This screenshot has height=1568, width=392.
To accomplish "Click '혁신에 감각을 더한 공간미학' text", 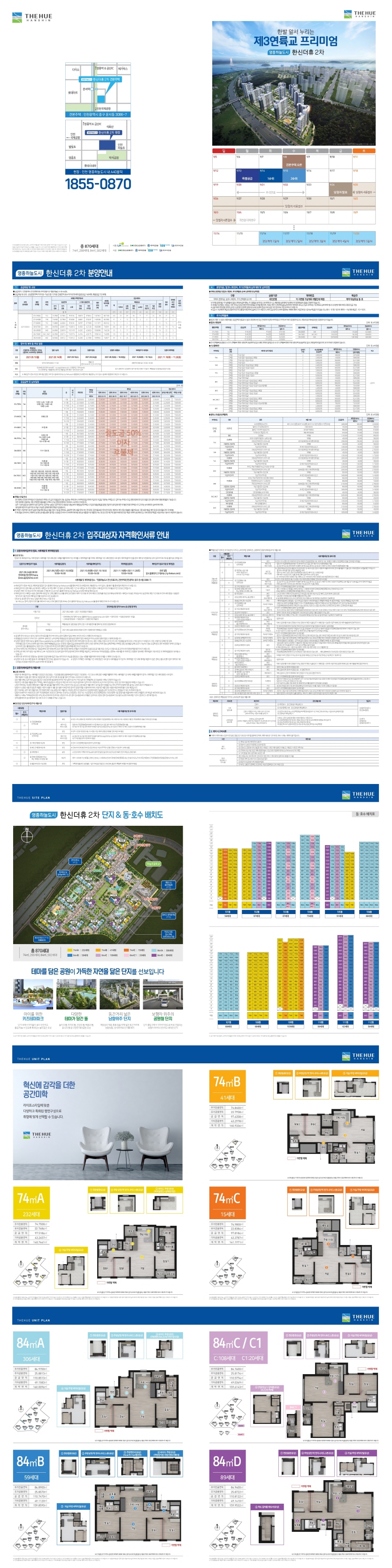I will [49, 1089].
